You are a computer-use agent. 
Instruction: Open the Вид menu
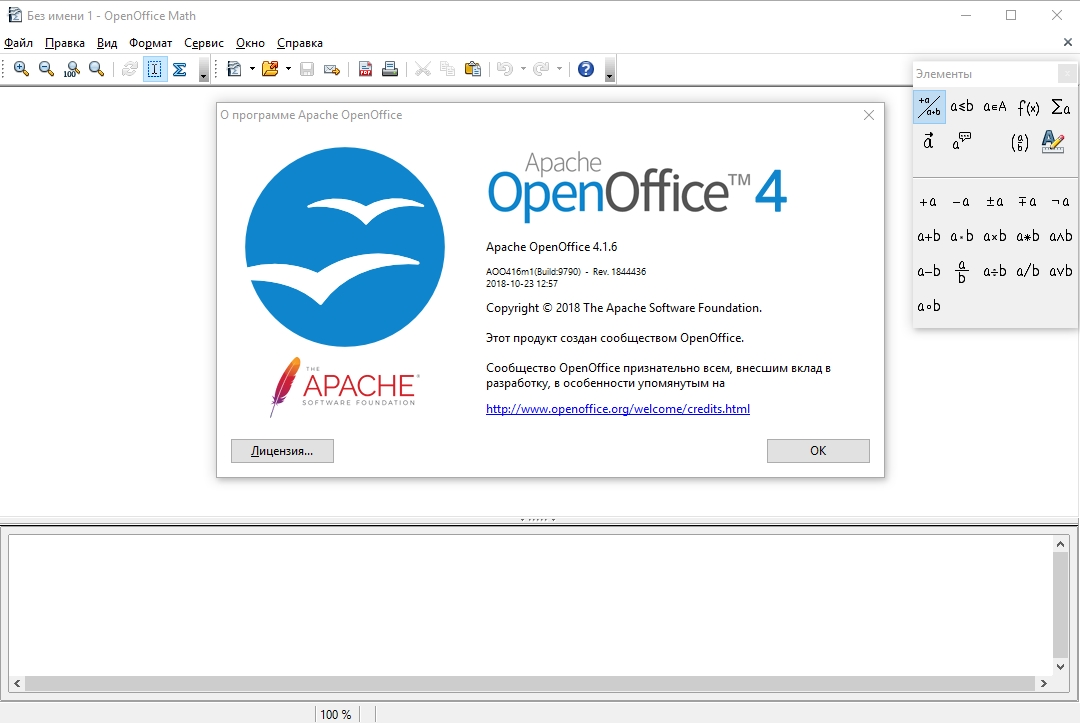tap(107, 43)
